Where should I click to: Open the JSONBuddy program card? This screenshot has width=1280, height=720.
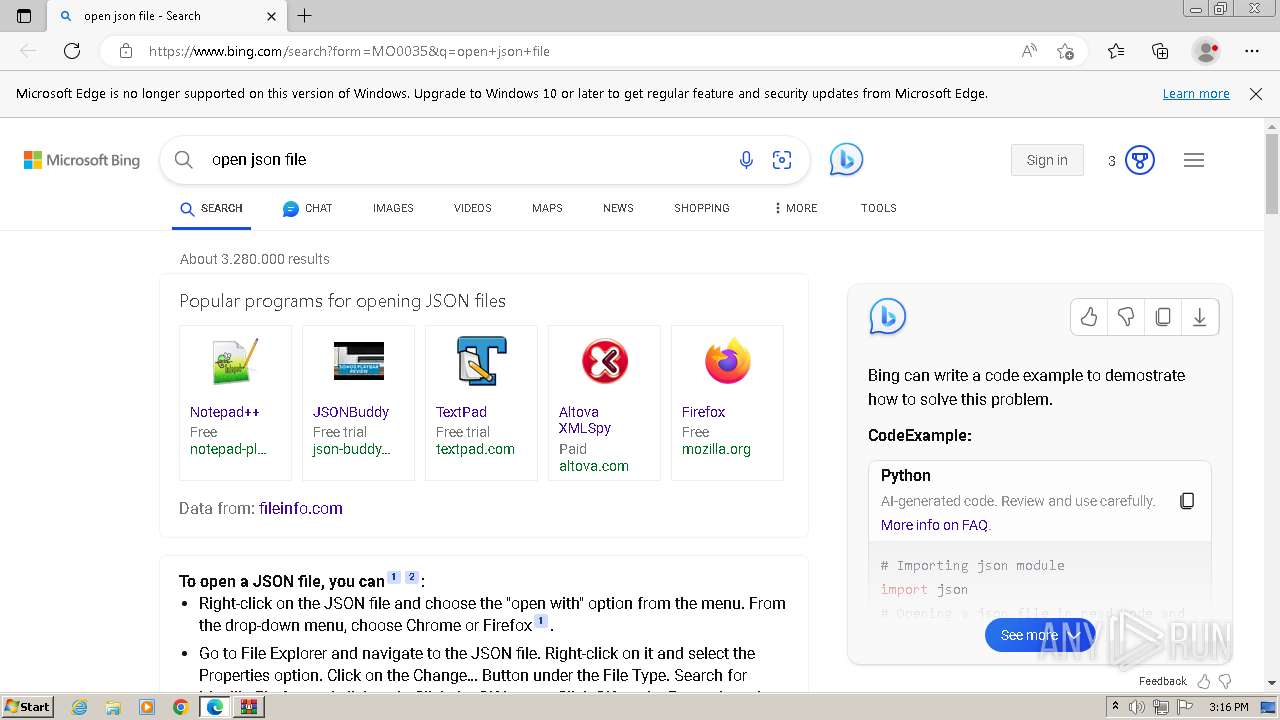point(358,403)
